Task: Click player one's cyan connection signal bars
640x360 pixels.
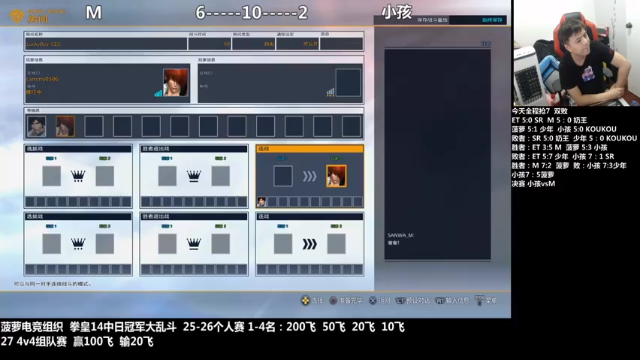Action: (x=158, y=93)
